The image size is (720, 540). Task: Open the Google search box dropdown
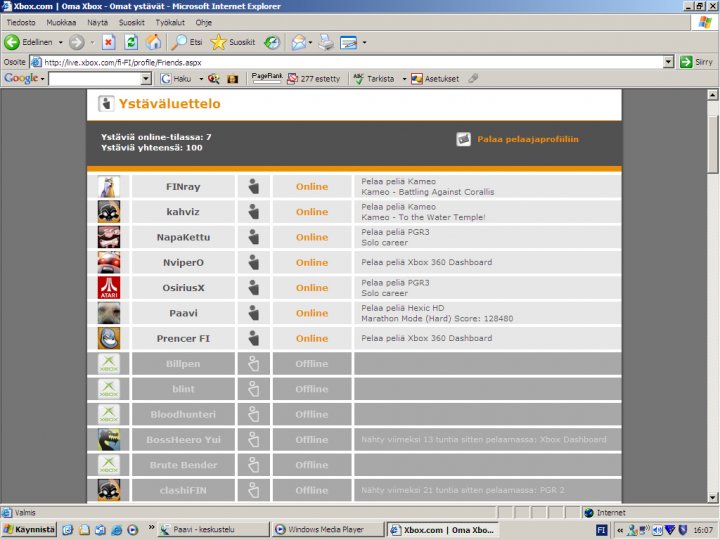(x=146, y=79)
